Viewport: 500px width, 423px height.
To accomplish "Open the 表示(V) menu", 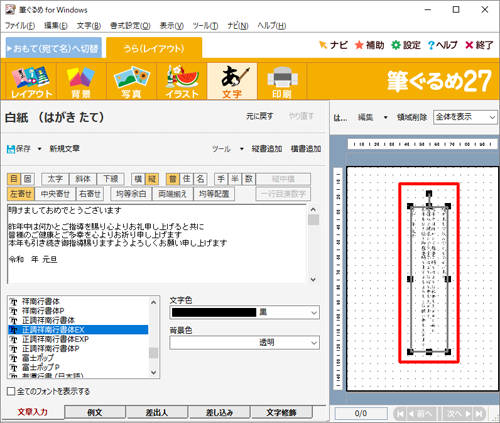I will tap(171, 26).
